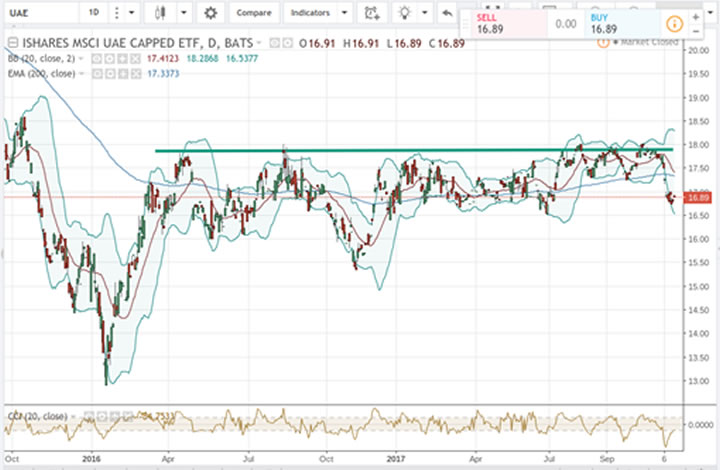
Task: Expand the time interval dropdown arrow
Action: pyautogui.click(x=132, y=12)
